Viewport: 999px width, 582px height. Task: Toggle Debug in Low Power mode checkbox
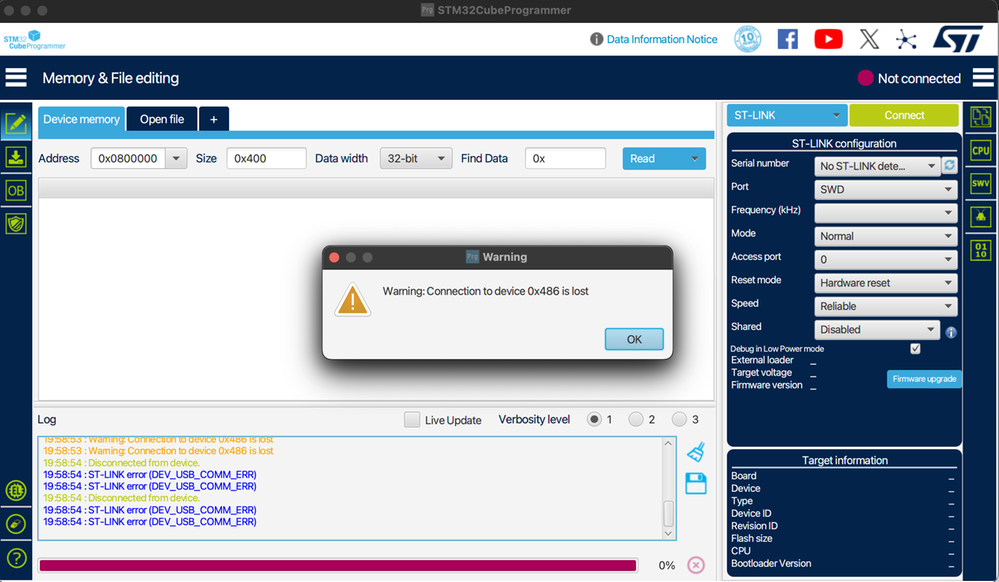pos(915,349)
